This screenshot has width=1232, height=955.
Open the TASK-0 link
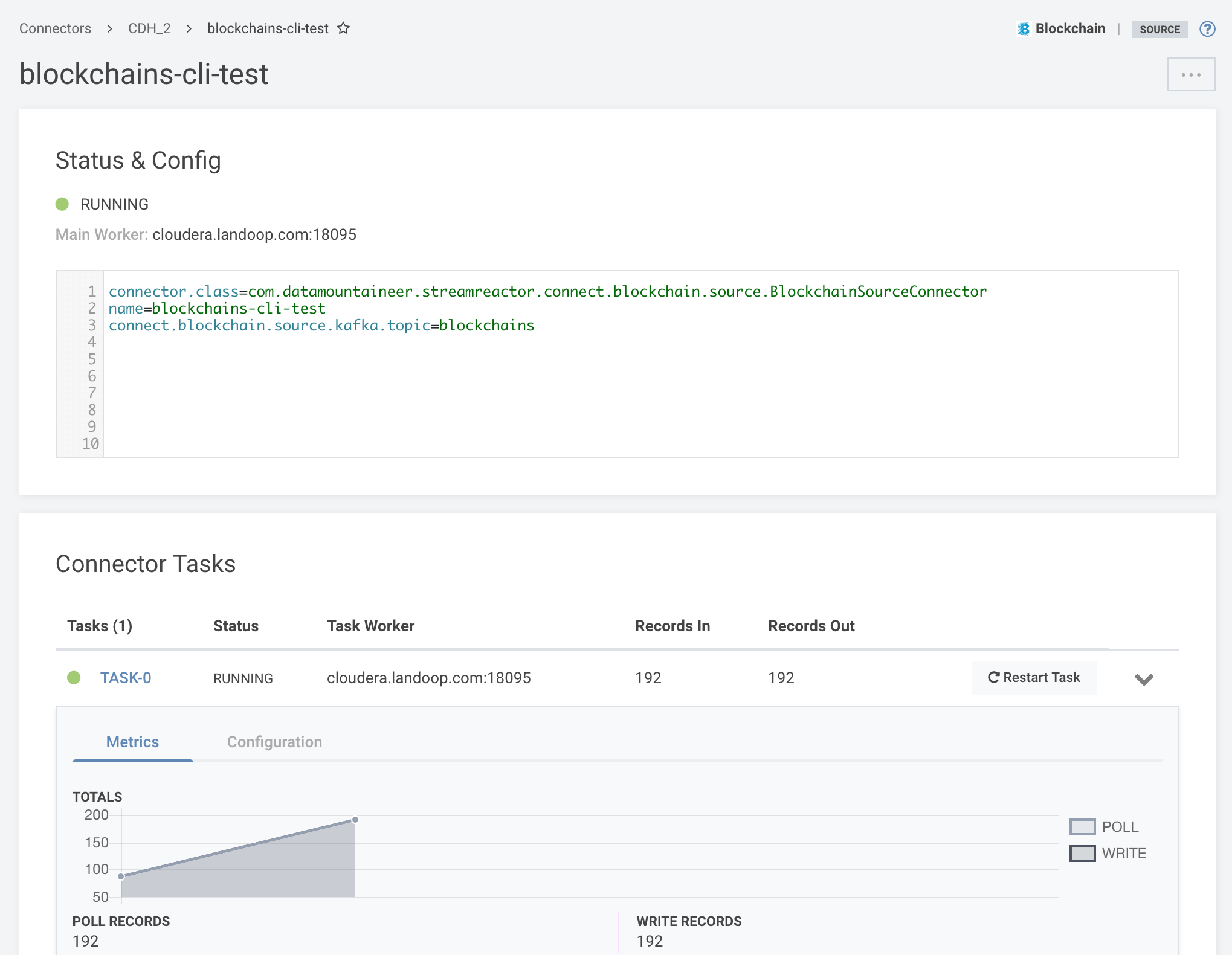(126, 678)
